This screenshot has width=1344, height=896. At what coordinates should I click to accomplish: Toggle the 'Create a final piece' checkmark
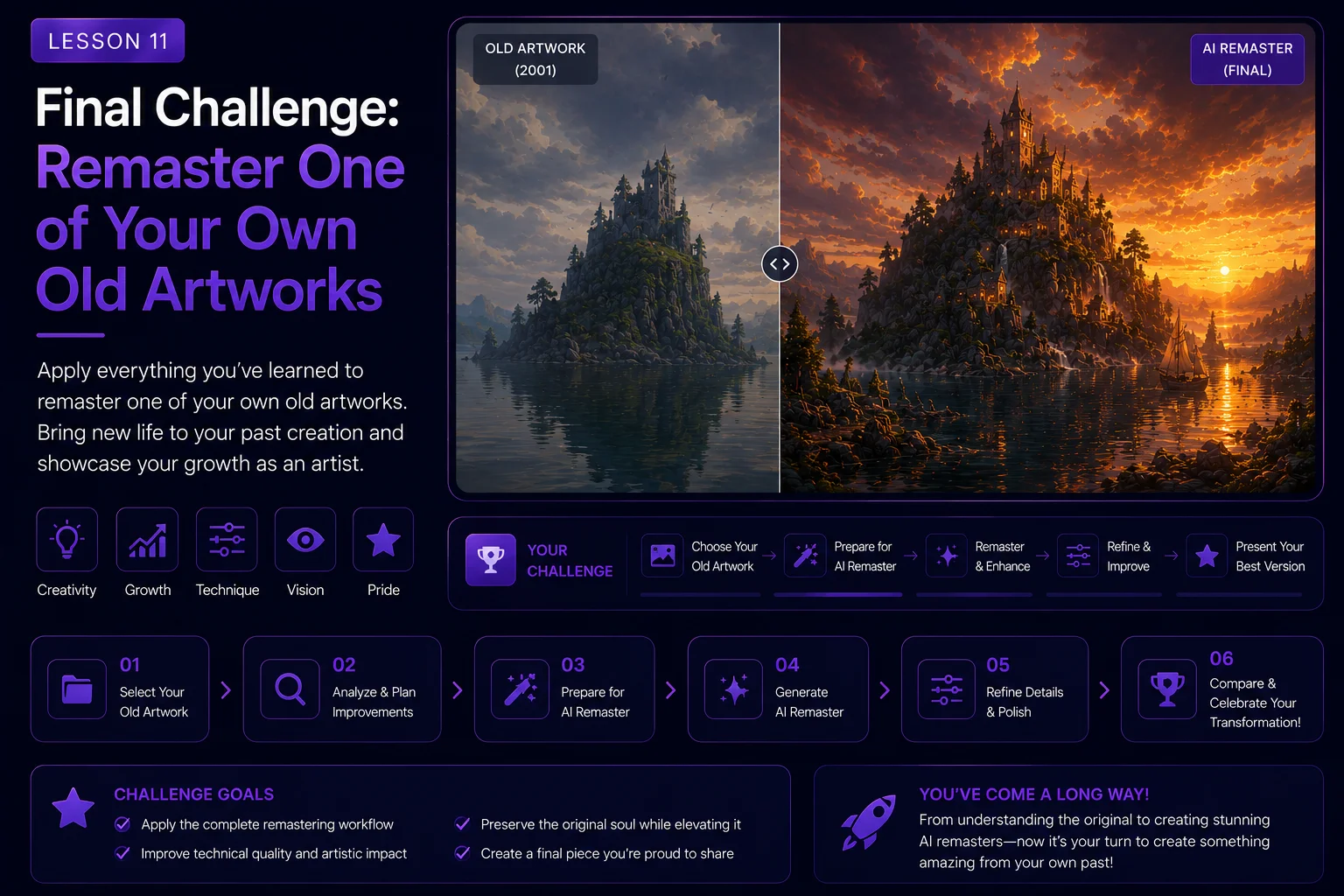coord(463,853)
